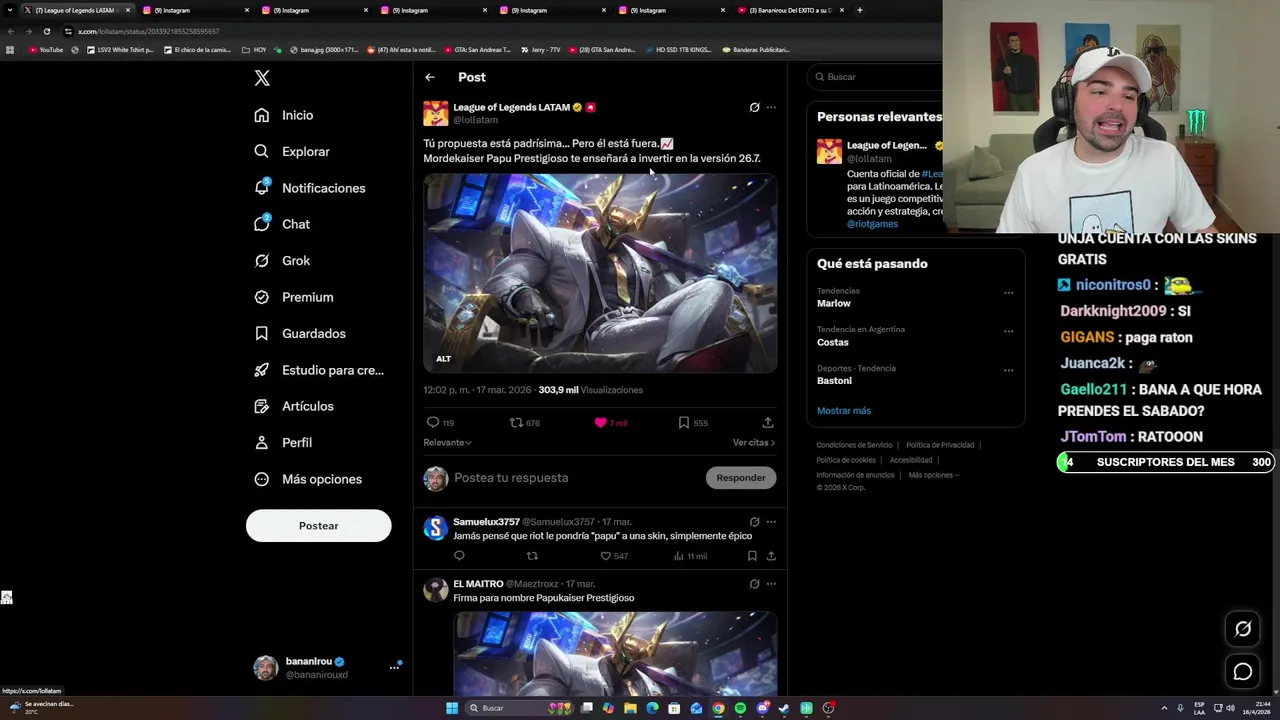Open the X logo home link
The height and width of the screenshot is (720, 1280).
pos(262,78)
